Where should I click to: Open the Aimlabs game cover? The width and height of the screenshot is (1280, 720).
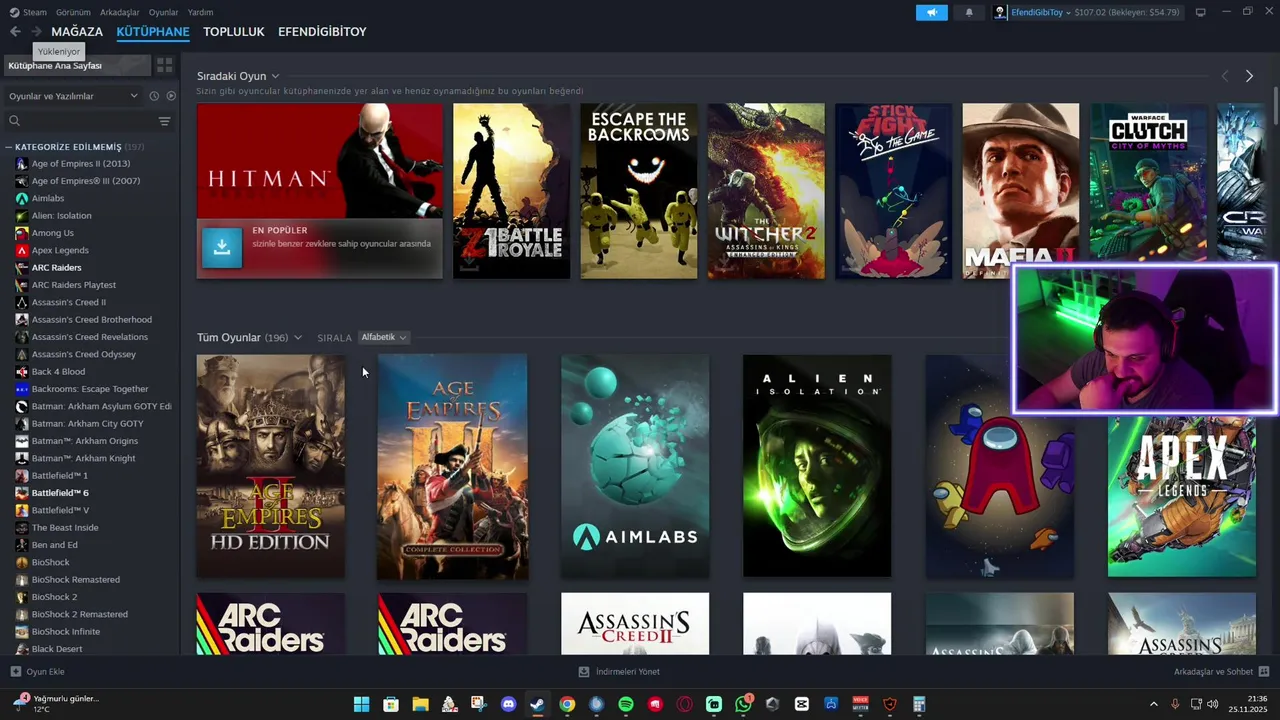point(635,466)
